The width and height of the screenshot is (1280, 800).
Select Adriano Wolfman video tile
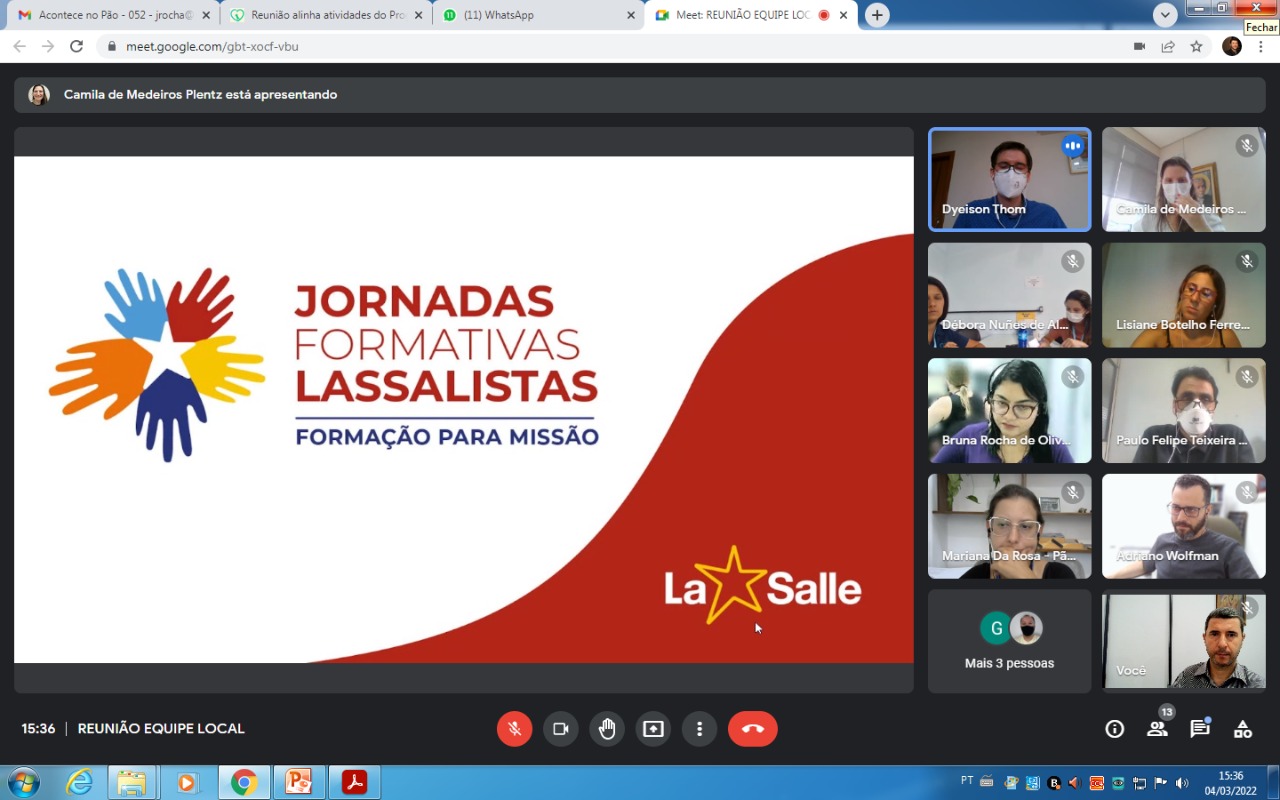point(1184,526)
